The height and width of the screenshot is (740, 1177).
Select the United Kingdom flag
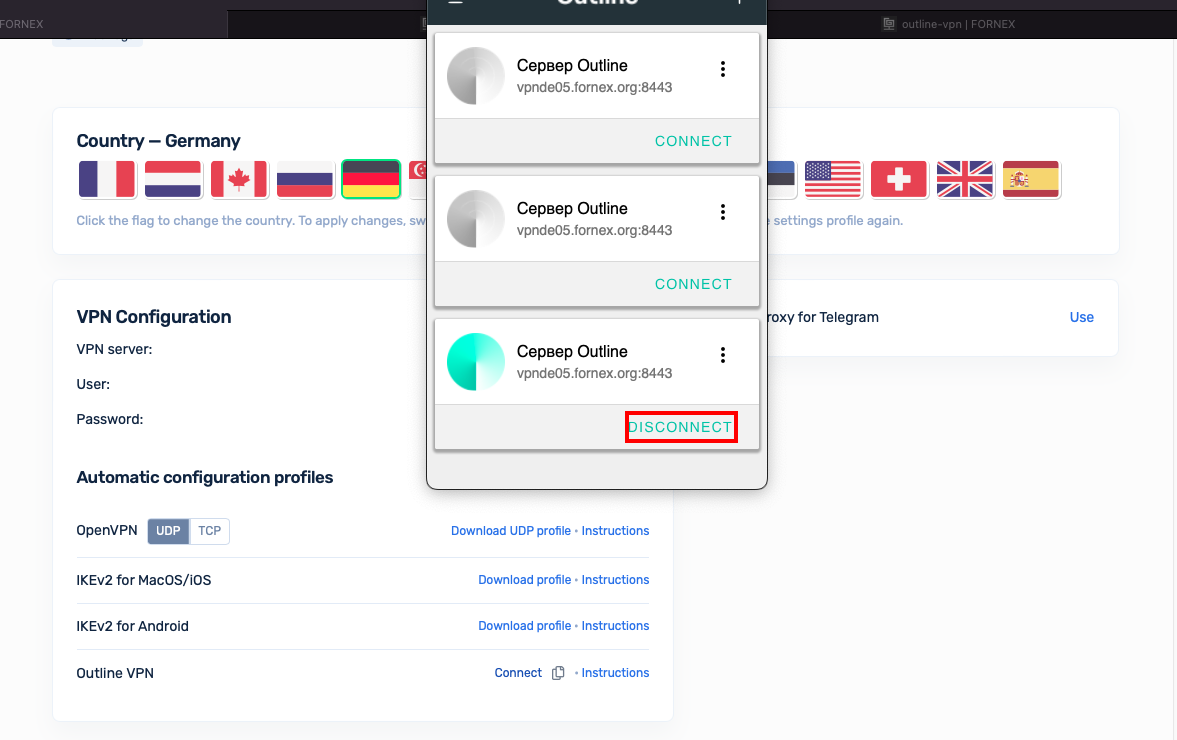coord(965,179)
